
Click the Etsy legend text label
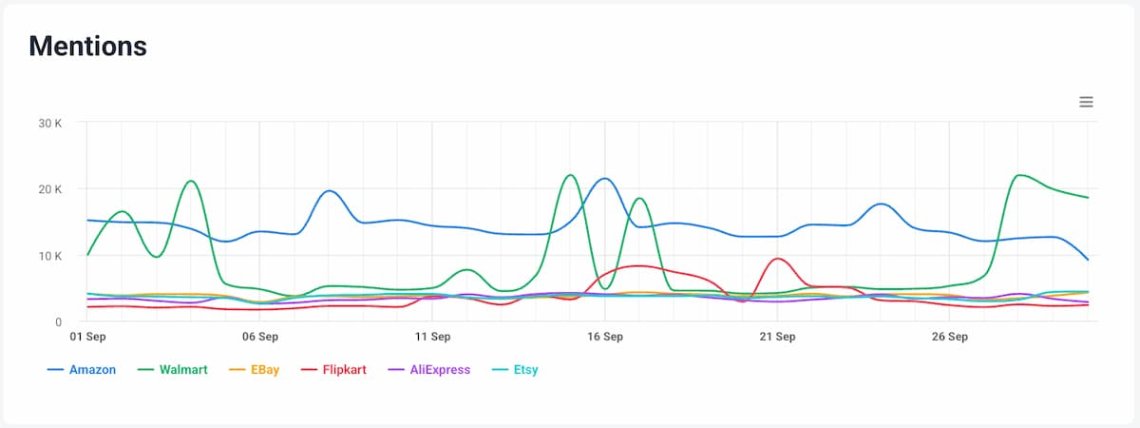coord(525,370)
